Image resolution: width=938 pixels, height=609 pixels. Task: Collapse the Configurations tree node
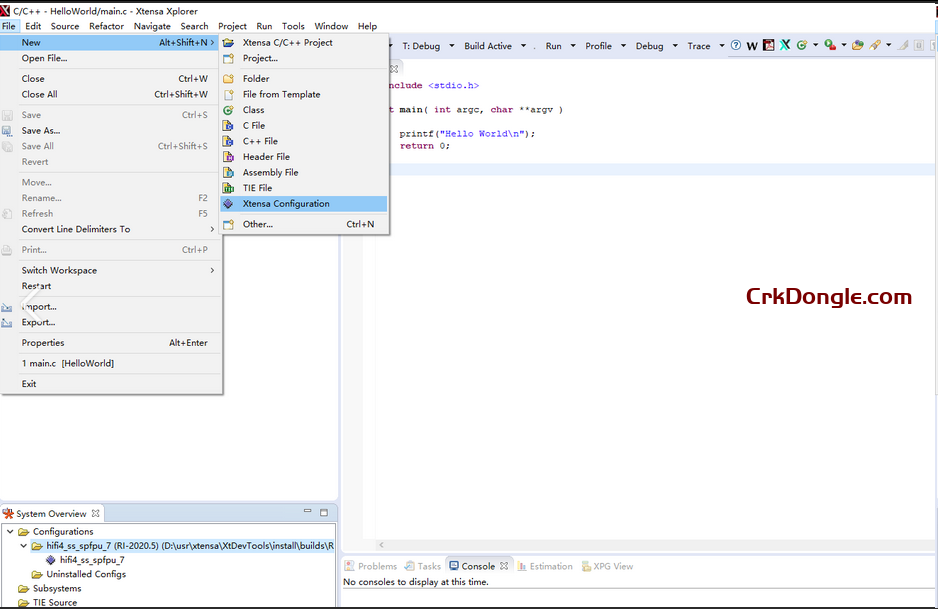(x=9, y=531)
